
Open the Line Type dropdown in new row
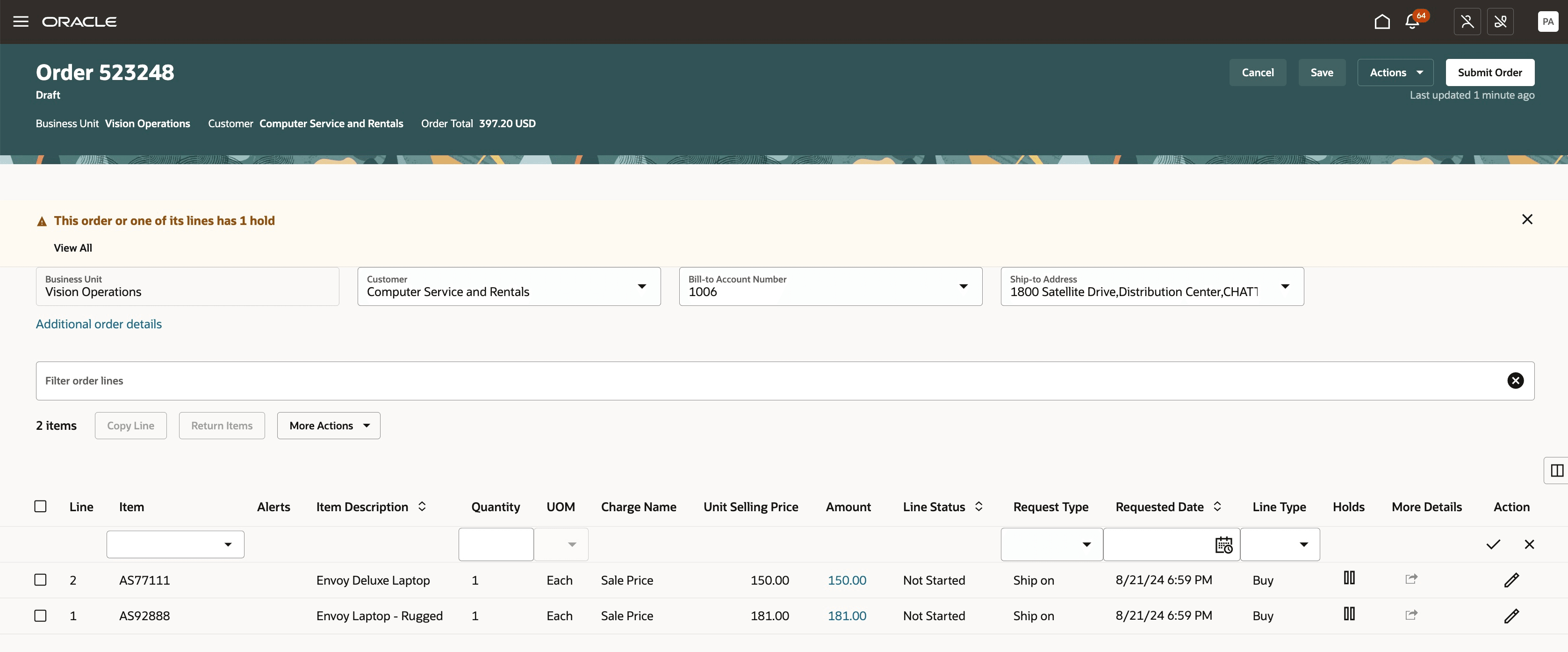(x=1303, y=544)
